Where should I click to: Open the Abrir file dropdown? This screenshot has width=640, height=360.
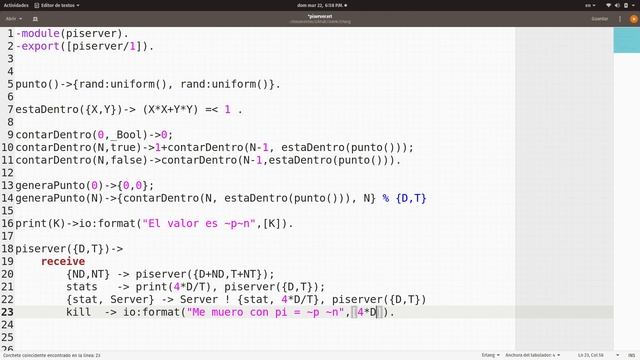click(14, 19)
